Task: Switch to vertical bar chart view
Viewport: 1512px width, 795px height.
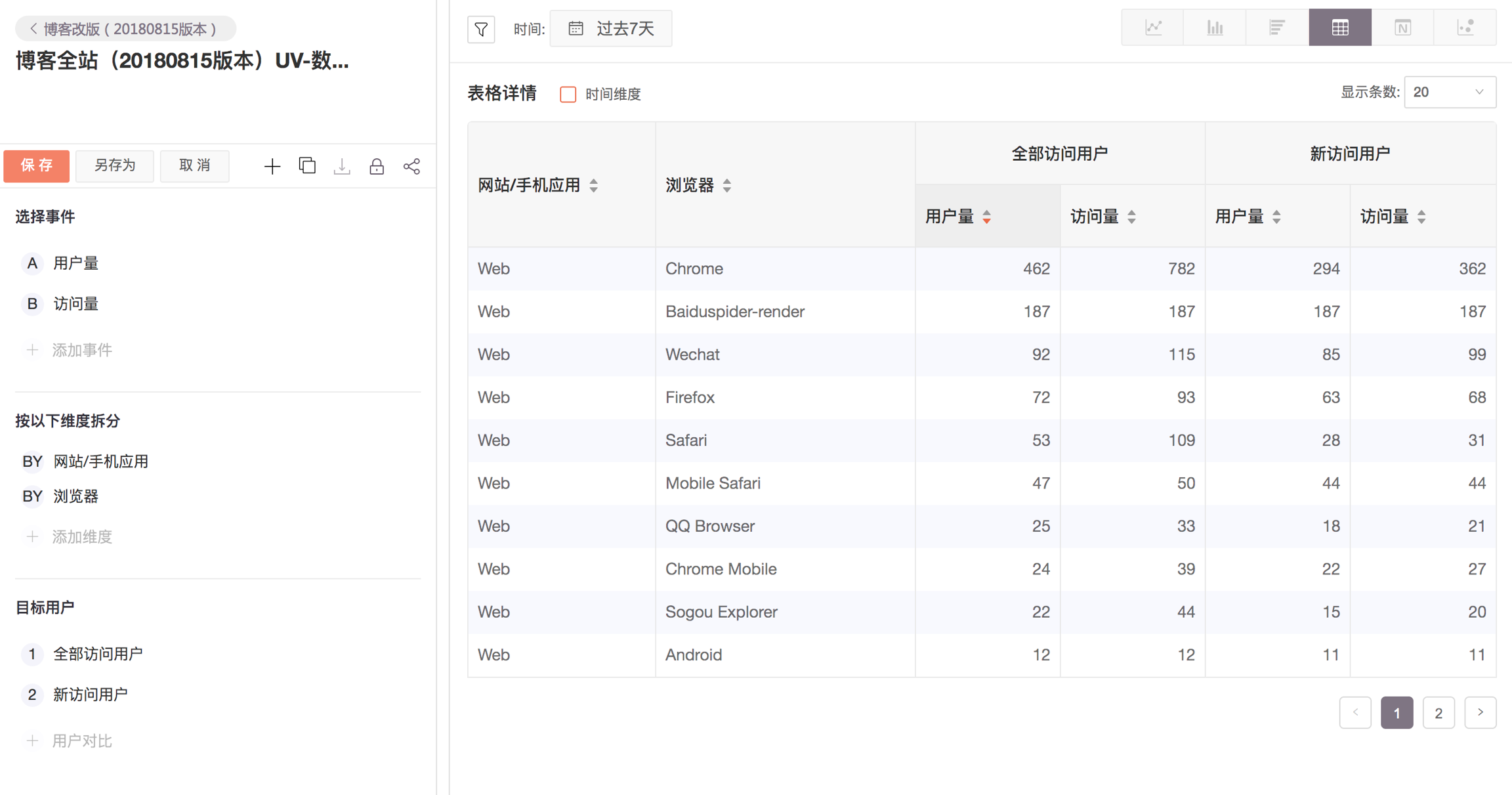Action: coord(1214,28)
